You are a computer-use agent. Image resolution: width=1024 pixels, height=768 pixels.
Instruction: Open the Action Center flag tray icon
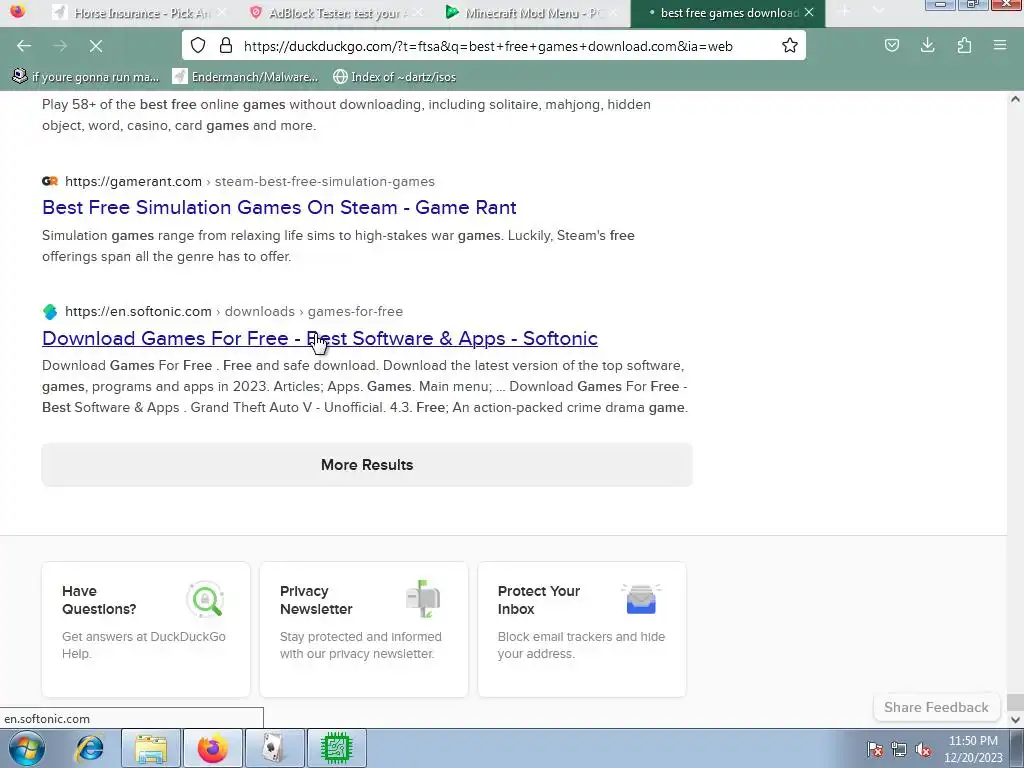click(875, 749)
